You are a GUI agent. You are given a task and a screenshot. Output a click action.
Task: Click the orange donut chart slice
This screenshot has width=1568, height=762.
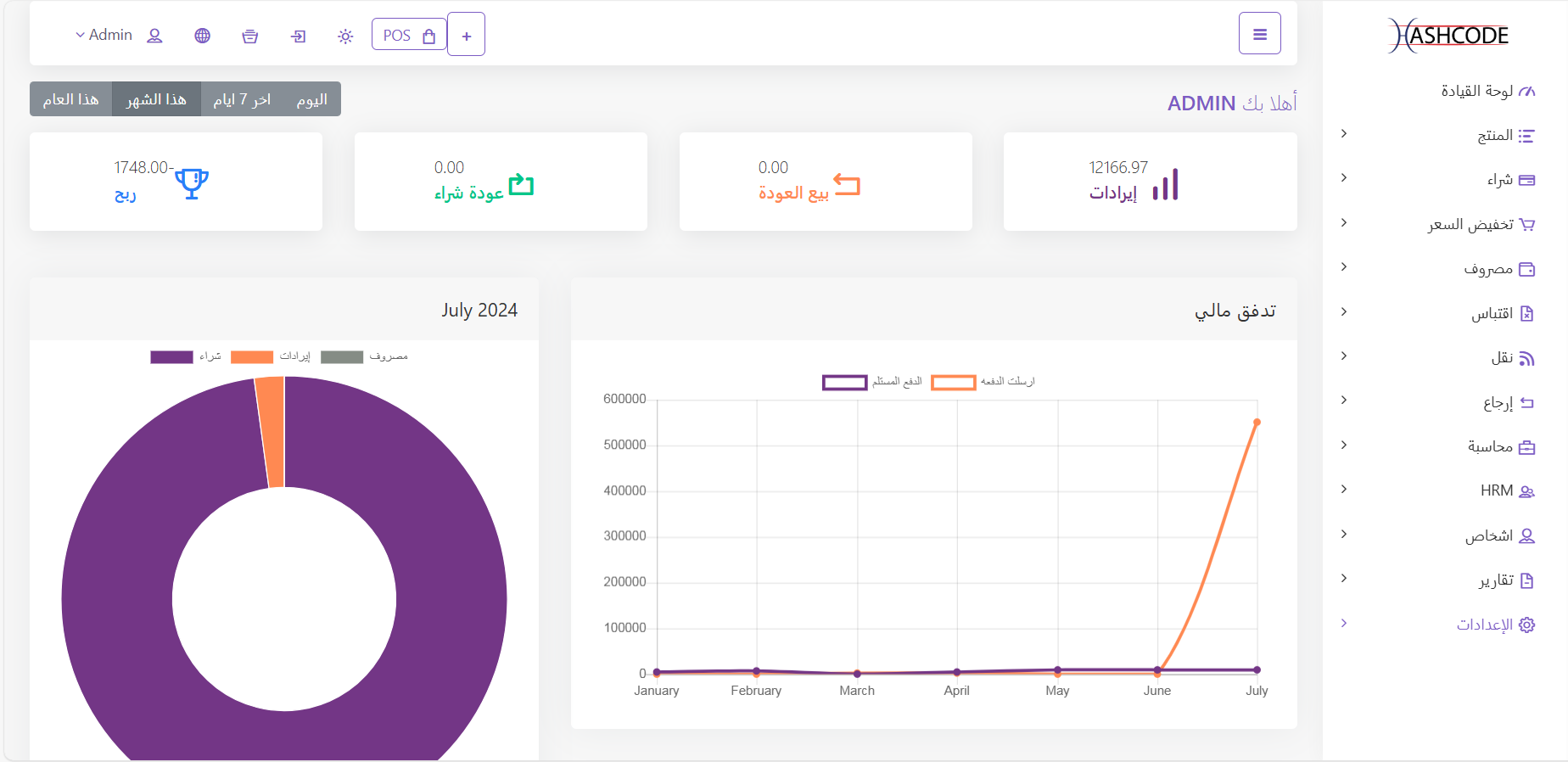[271, 432]
